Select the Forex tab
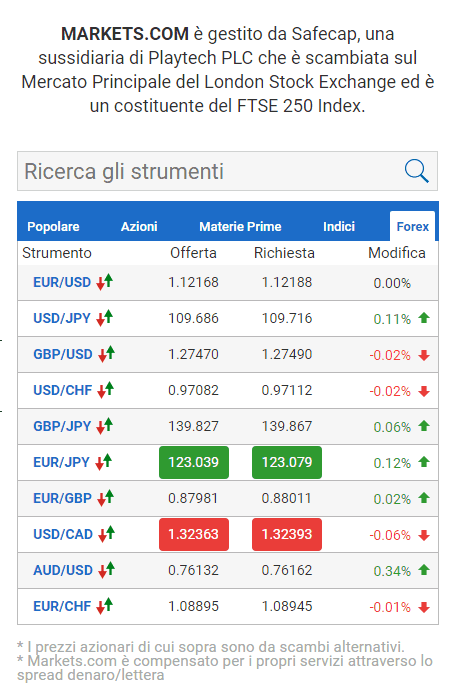This screenshot has height=698, width=456. tap(412, 226)
